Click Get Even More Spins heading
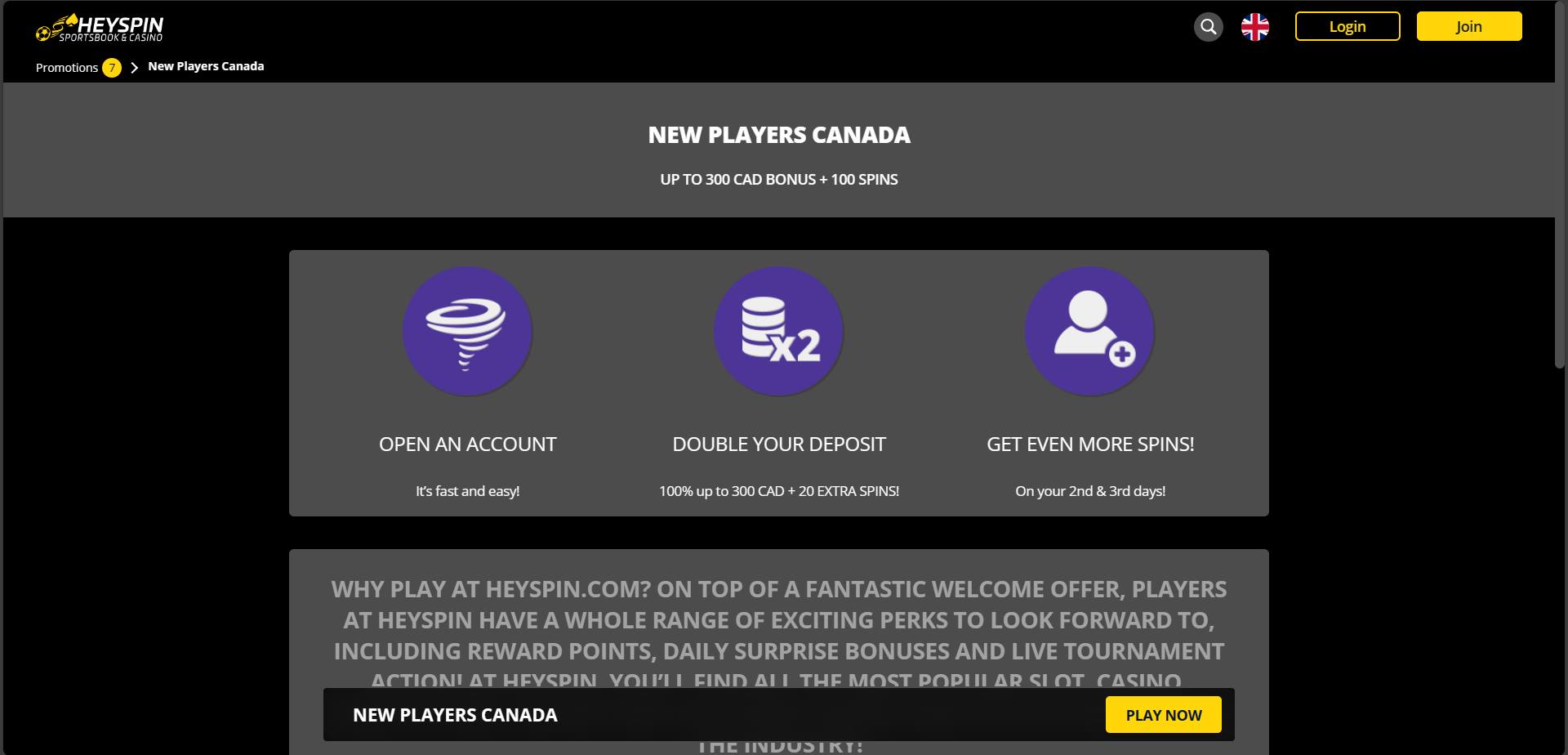Screen dimensions: 1568x755 point(1089,445)
